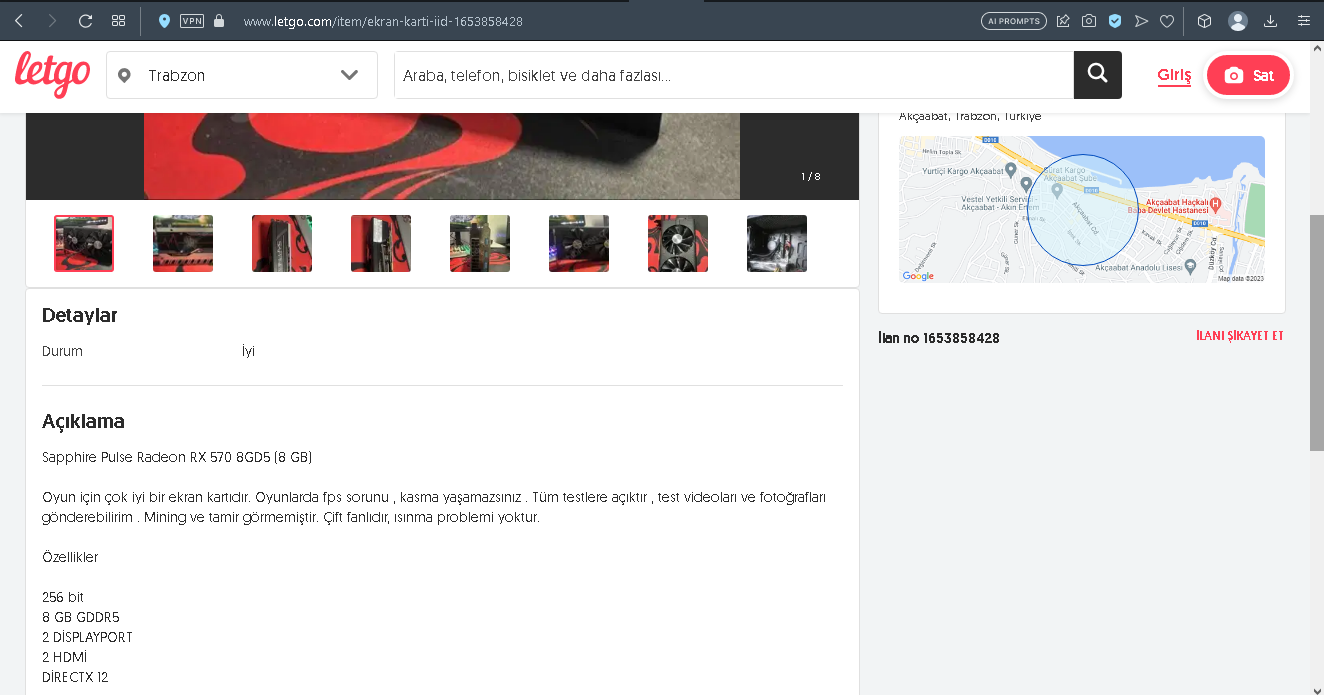Click the 2 DİSPLAYPORT line

[x=87, y=637]
